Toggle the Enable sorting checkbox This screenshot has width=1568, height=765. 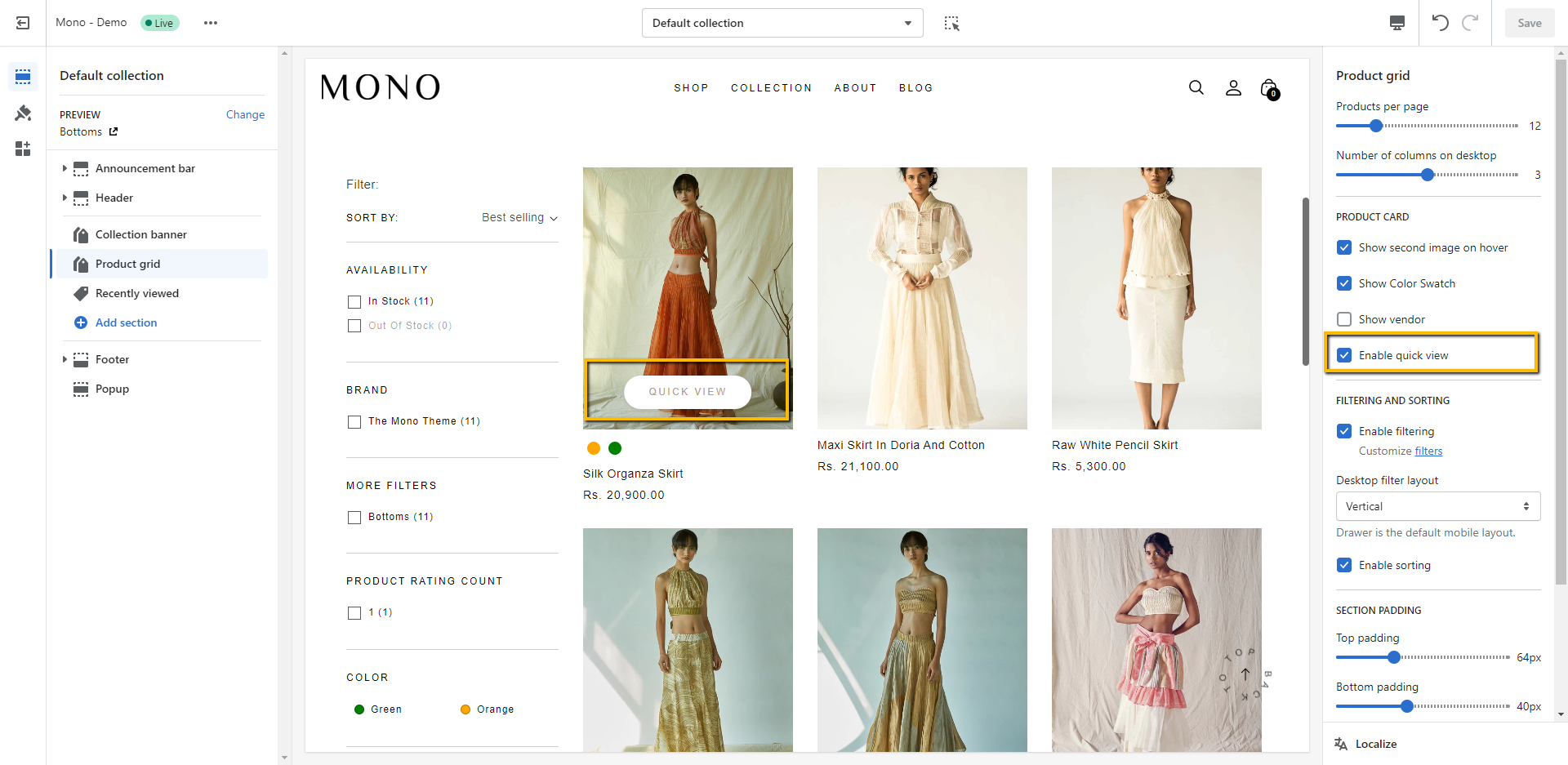tap(1344, 565)
